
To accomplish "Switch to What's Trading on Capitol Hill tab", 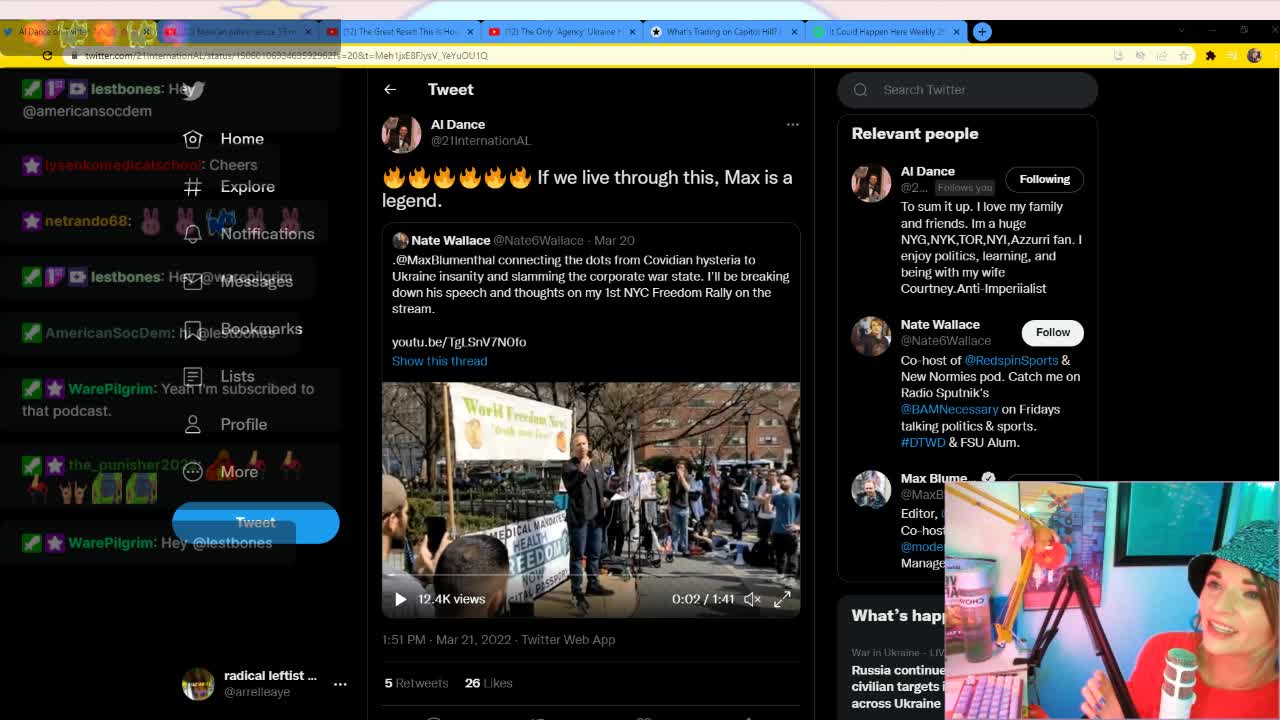I will [x=724, y=32].
